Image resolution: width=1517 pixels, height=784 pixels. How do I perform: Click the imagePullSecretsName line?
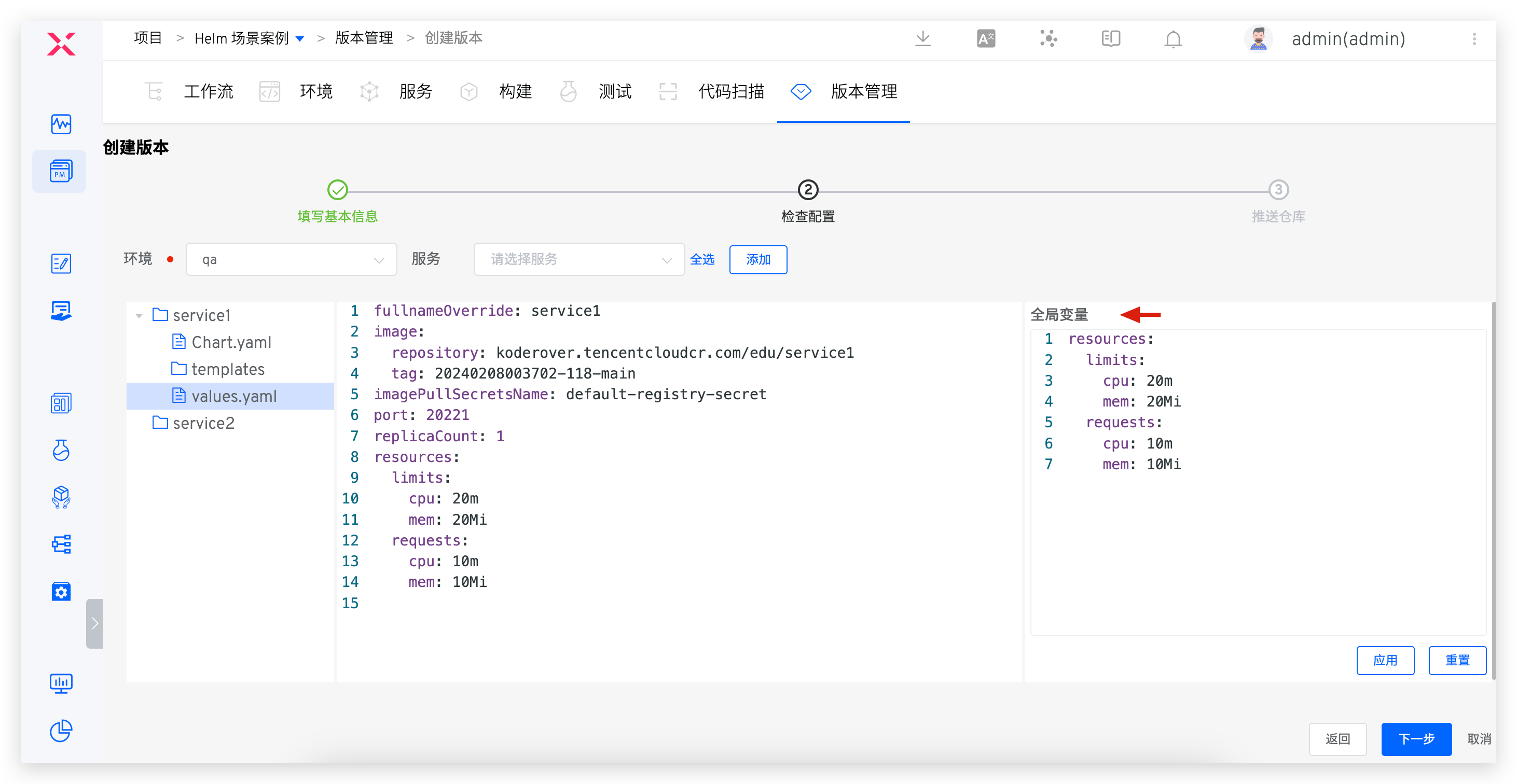570,395
